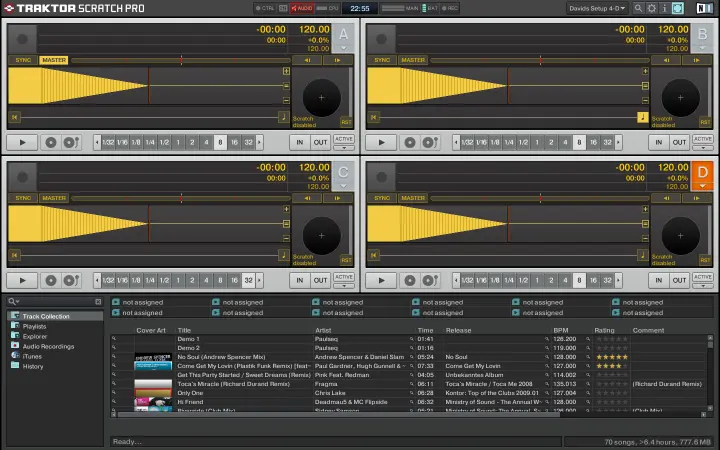Image resolution: width=720 pixels, height=450 pixels.
Task: Set loop IN point on Deck D
Action: pos(658,280)
